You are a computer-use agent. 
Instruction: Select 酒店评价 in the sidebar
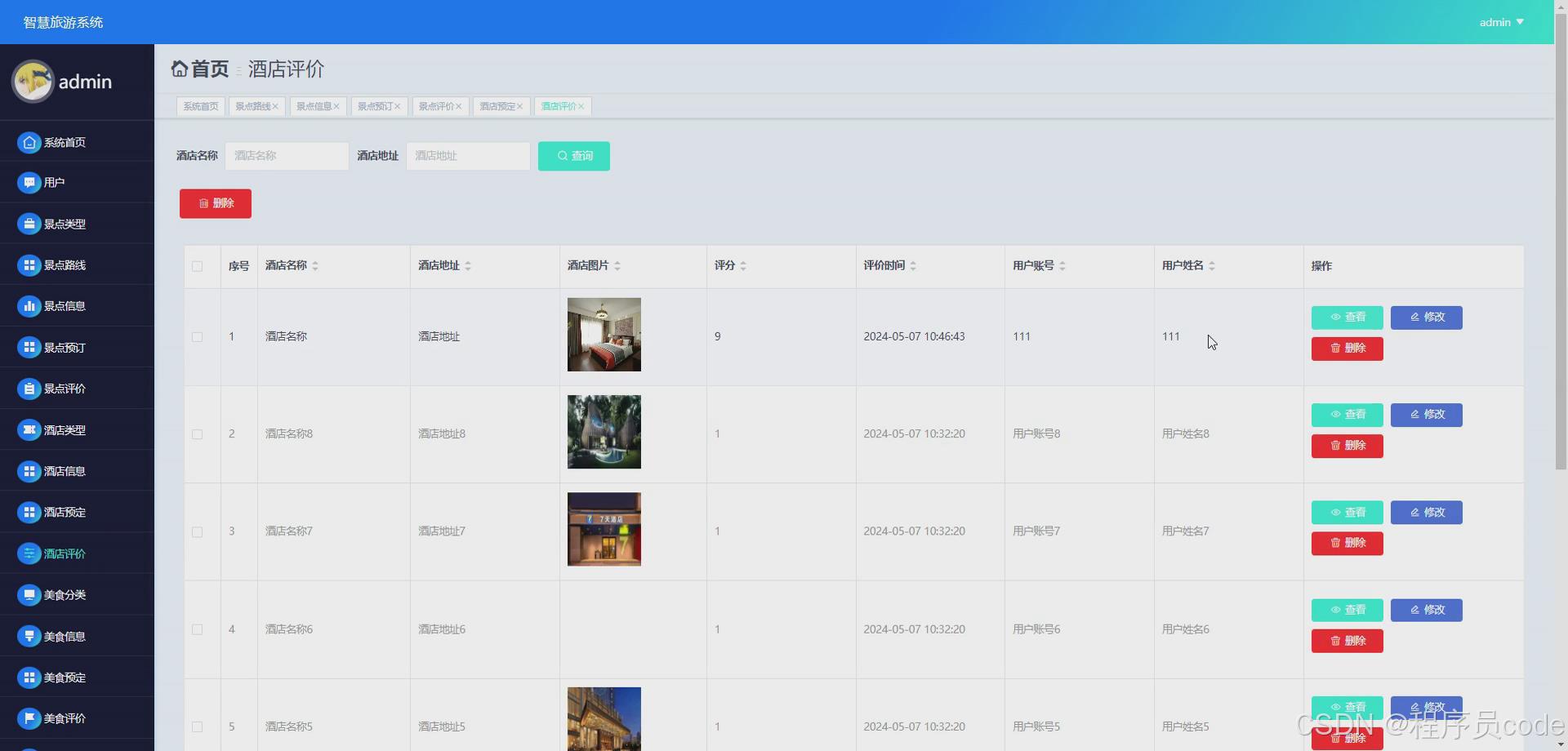(77, 553)
